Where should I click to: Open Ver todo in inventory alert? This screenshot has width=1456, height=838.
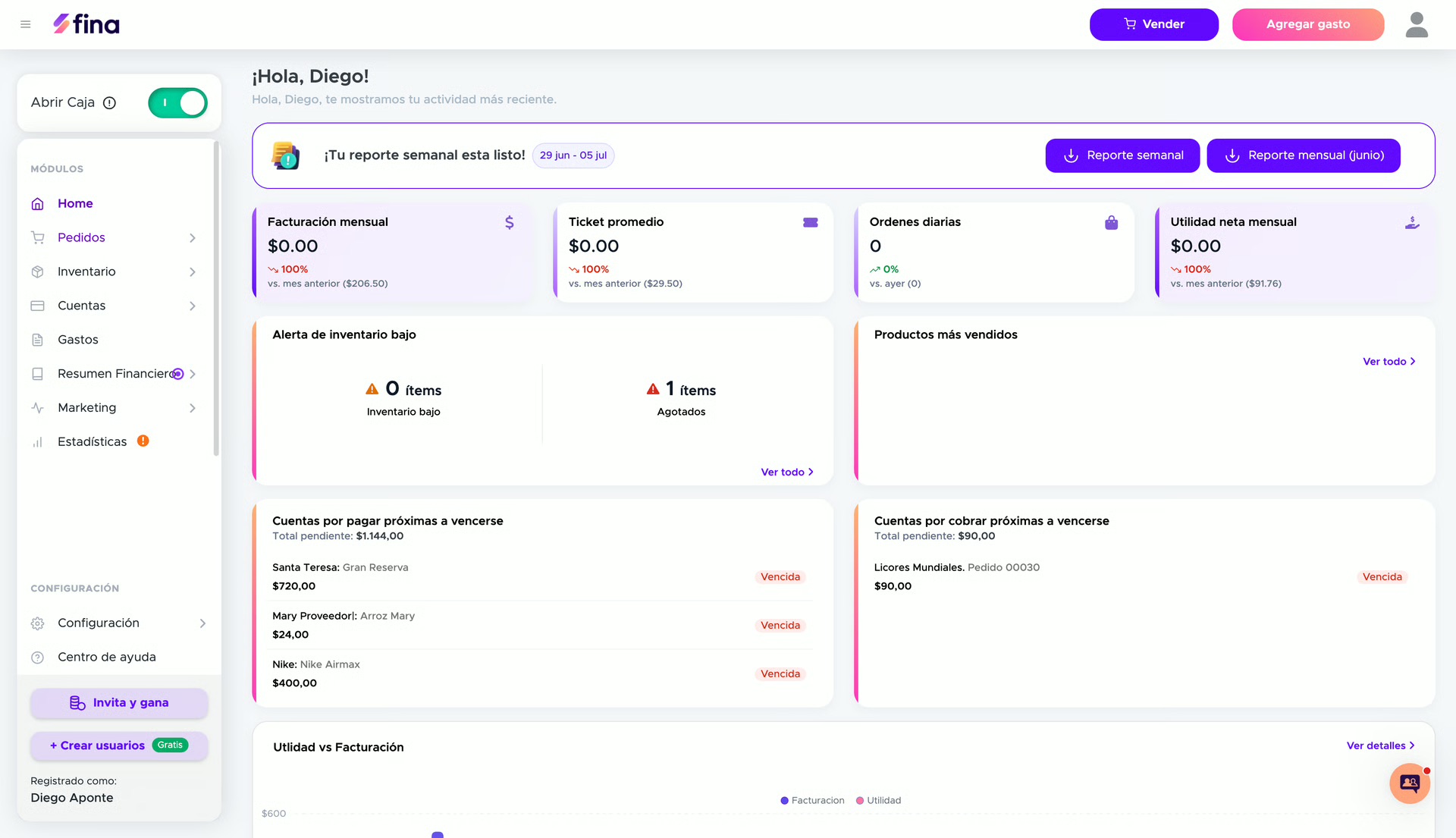tap(787, 472)
